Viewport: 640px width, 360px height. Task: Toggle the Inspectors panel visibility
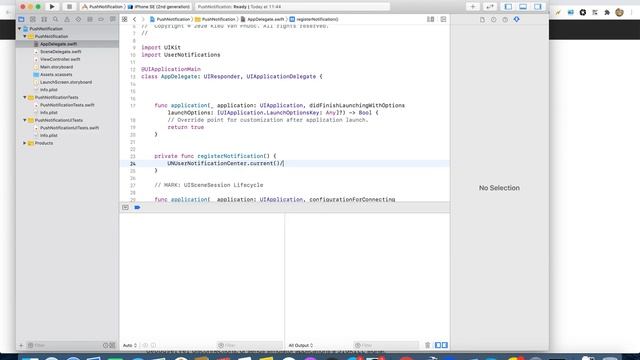point(538,7)
